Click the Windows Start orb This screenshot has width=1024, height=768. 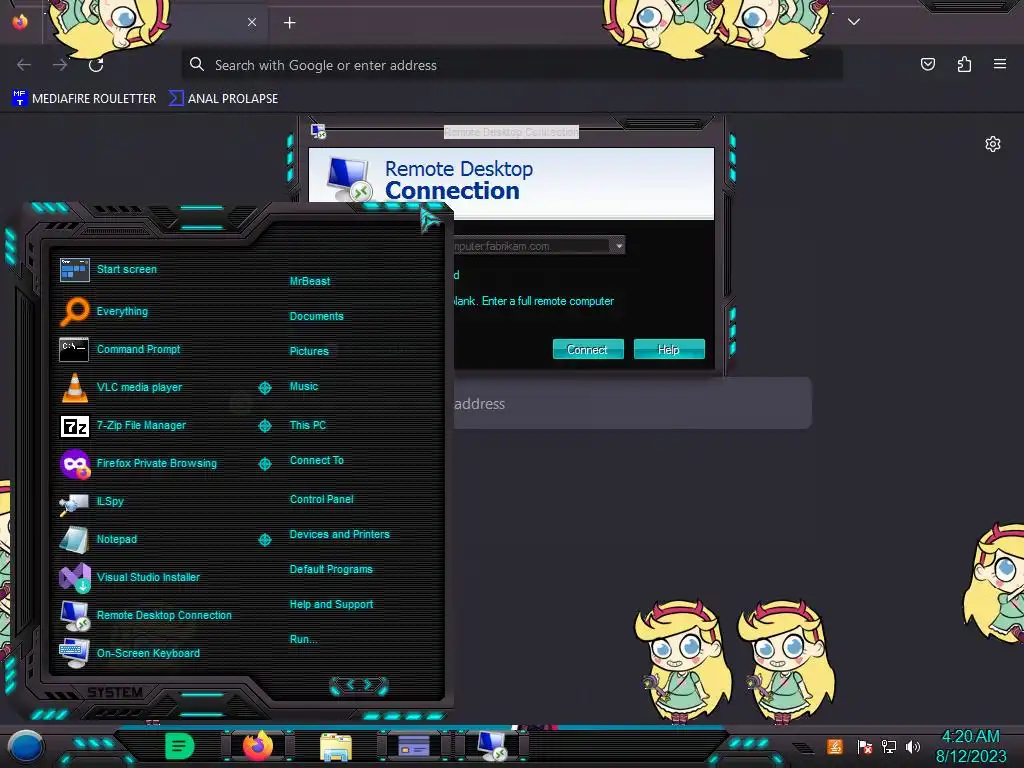pyautogui.click(x=26, y=747)
